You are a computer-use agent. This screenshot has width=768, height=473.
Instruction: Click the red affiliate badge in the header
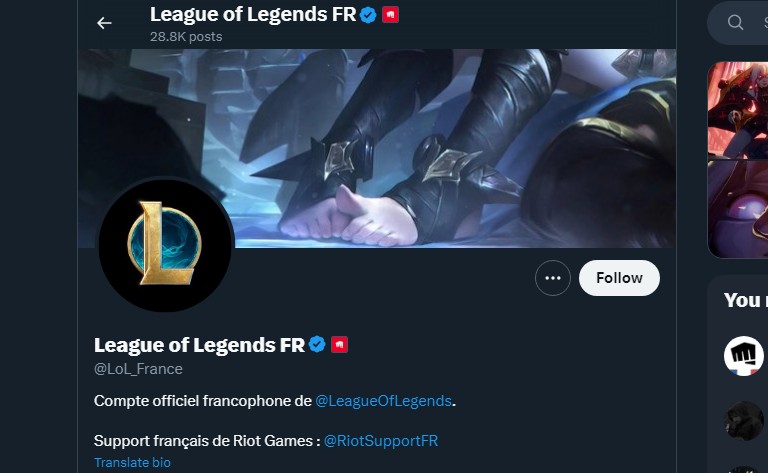[391, 15]
